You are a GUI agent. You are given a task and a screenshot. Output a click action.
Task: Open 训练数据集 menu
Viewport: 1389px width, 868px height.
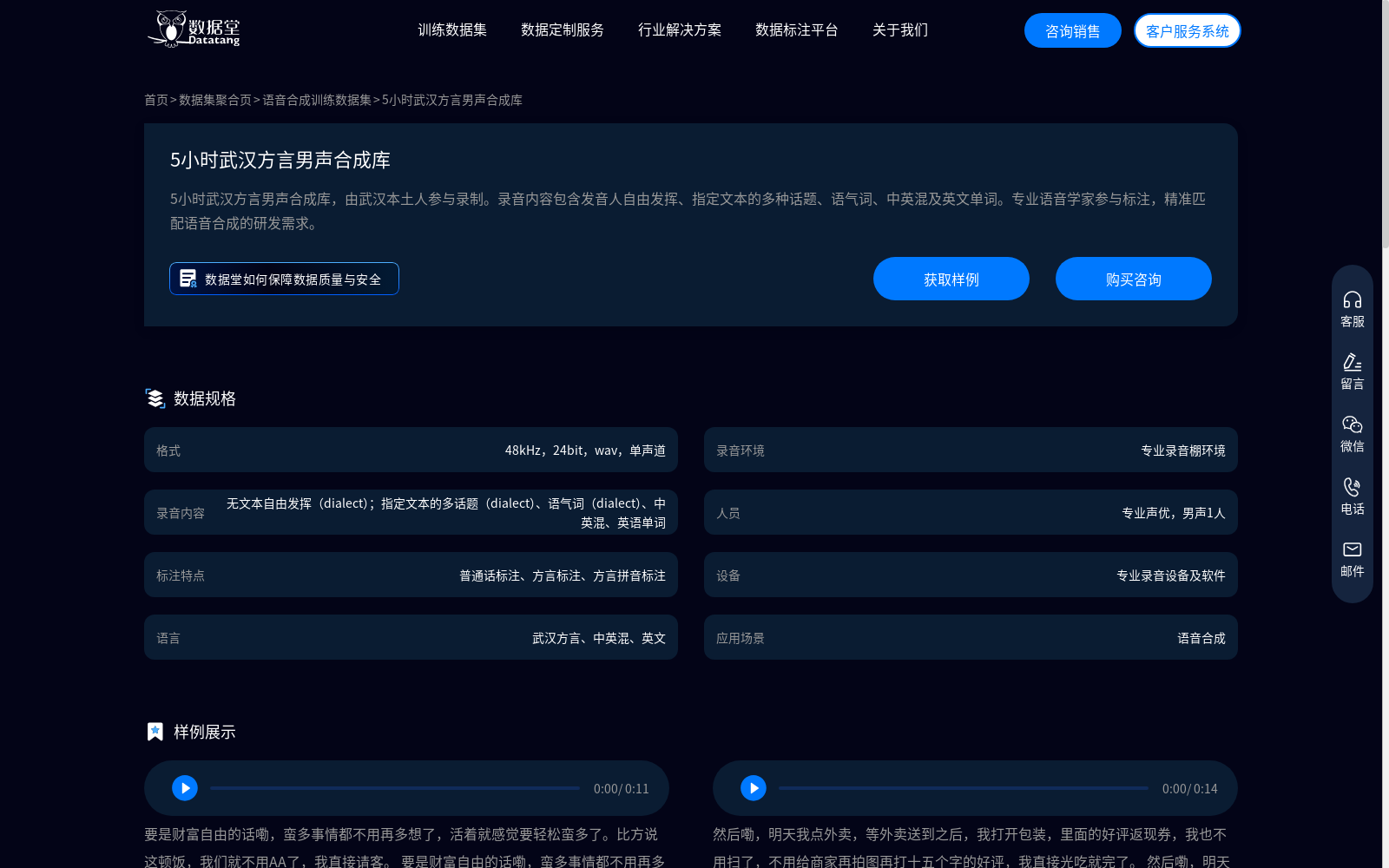point(452,30)
